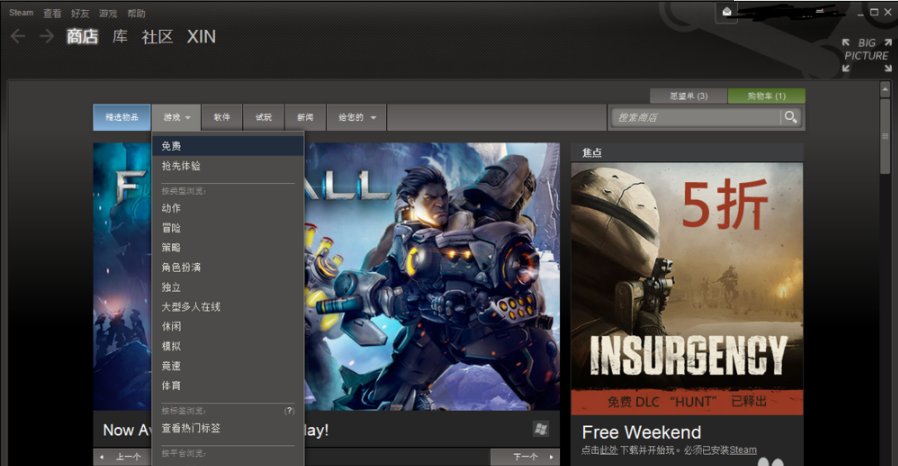Screen dimensions: 898x466
Task: Open the Insurgency spotlight image
Action: [687, 289]
